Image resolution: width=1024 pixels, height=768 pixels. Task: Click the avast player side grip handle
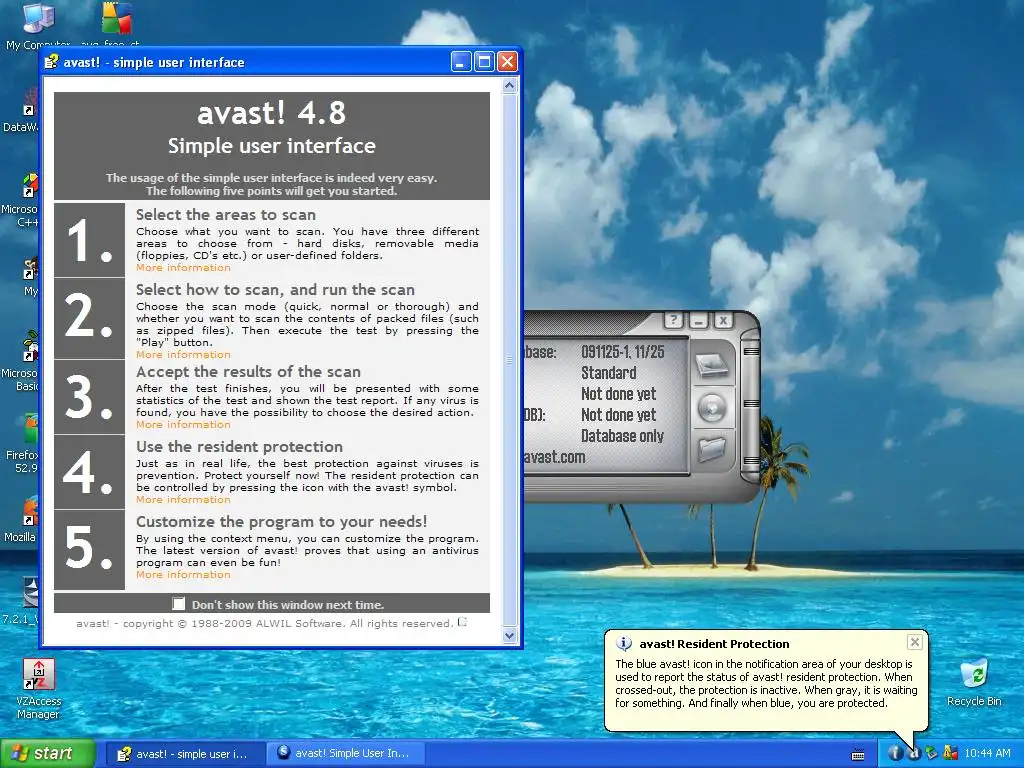click(x=751, y=404)
